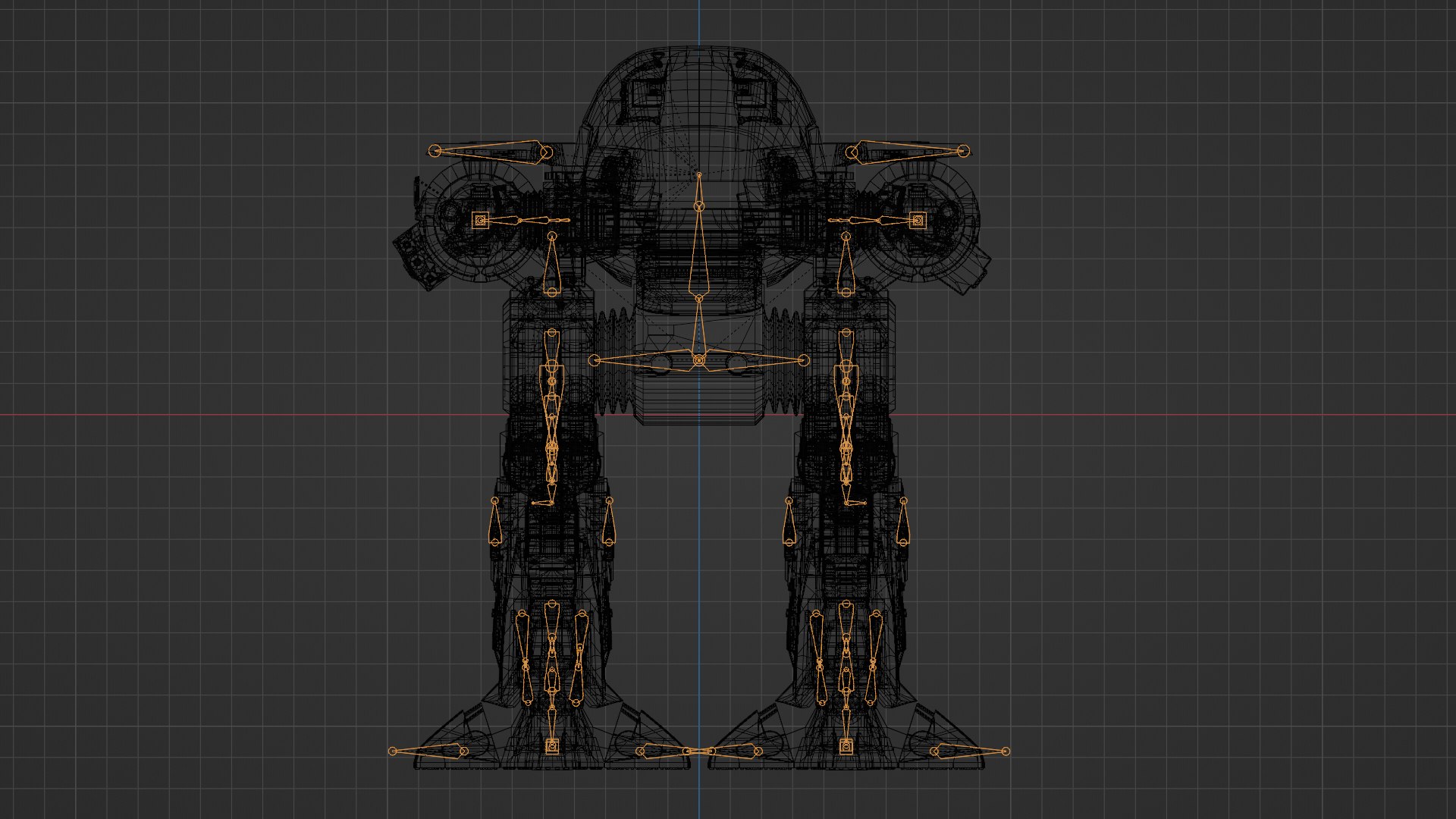Select the square control bone at the right foot base
The width and height of the screenshot is (1456, 819).
tap(846, 747)
